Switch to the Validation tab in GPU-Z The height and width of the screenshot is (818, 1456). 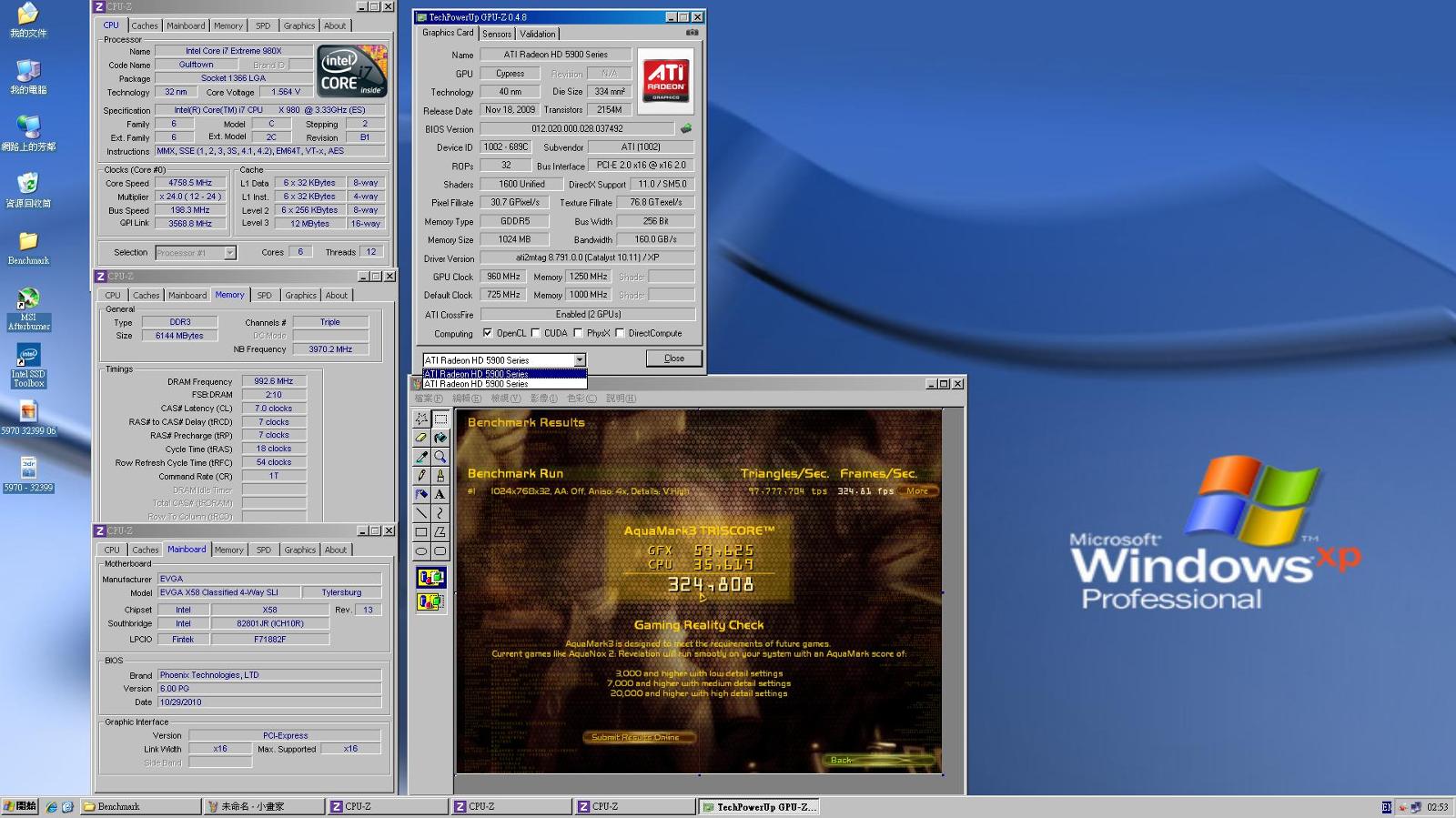[x=538, y=34]
